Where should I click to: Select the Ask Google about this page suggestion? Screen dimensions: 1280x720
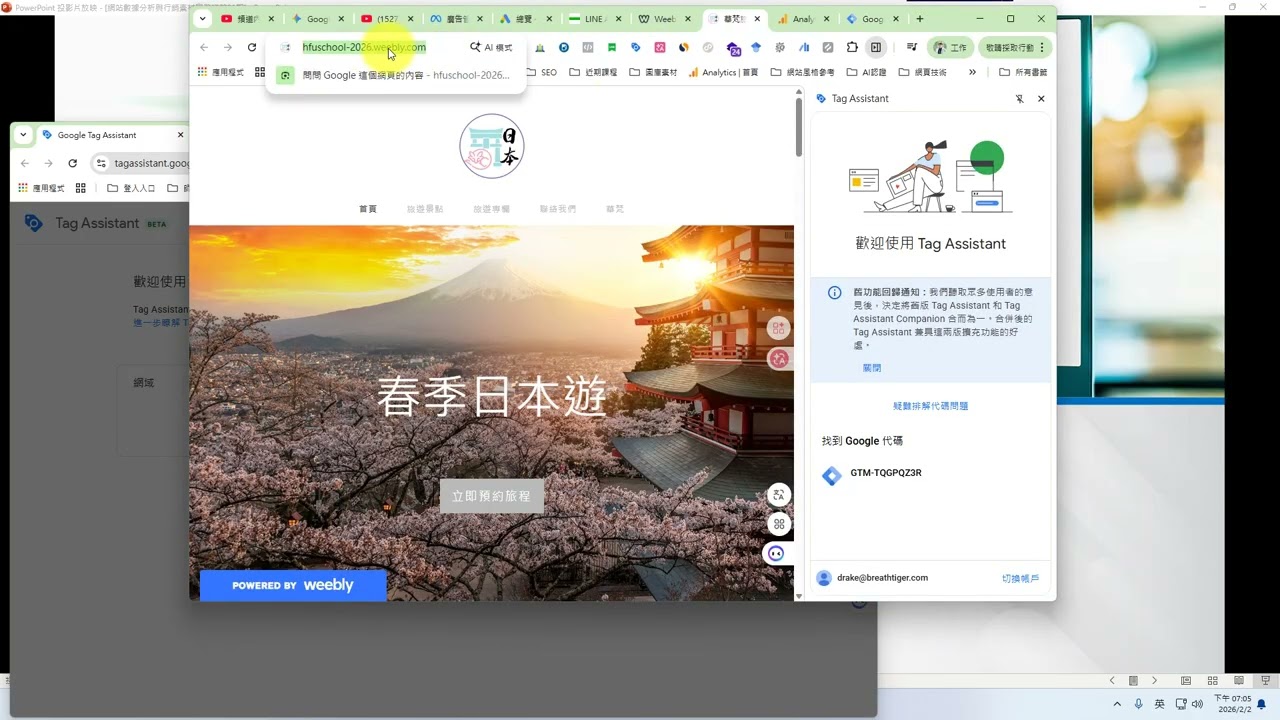click(396, 75)
